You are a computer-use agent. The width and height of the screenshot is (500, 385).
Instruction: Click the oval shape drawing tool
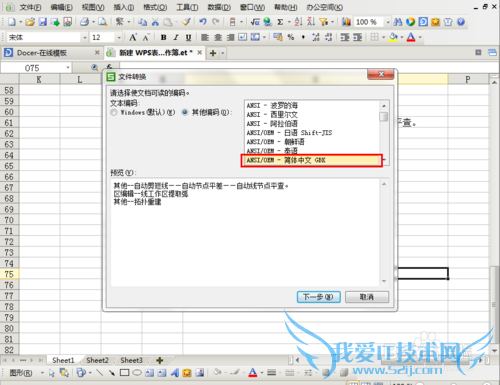click(x=137, y=372)
